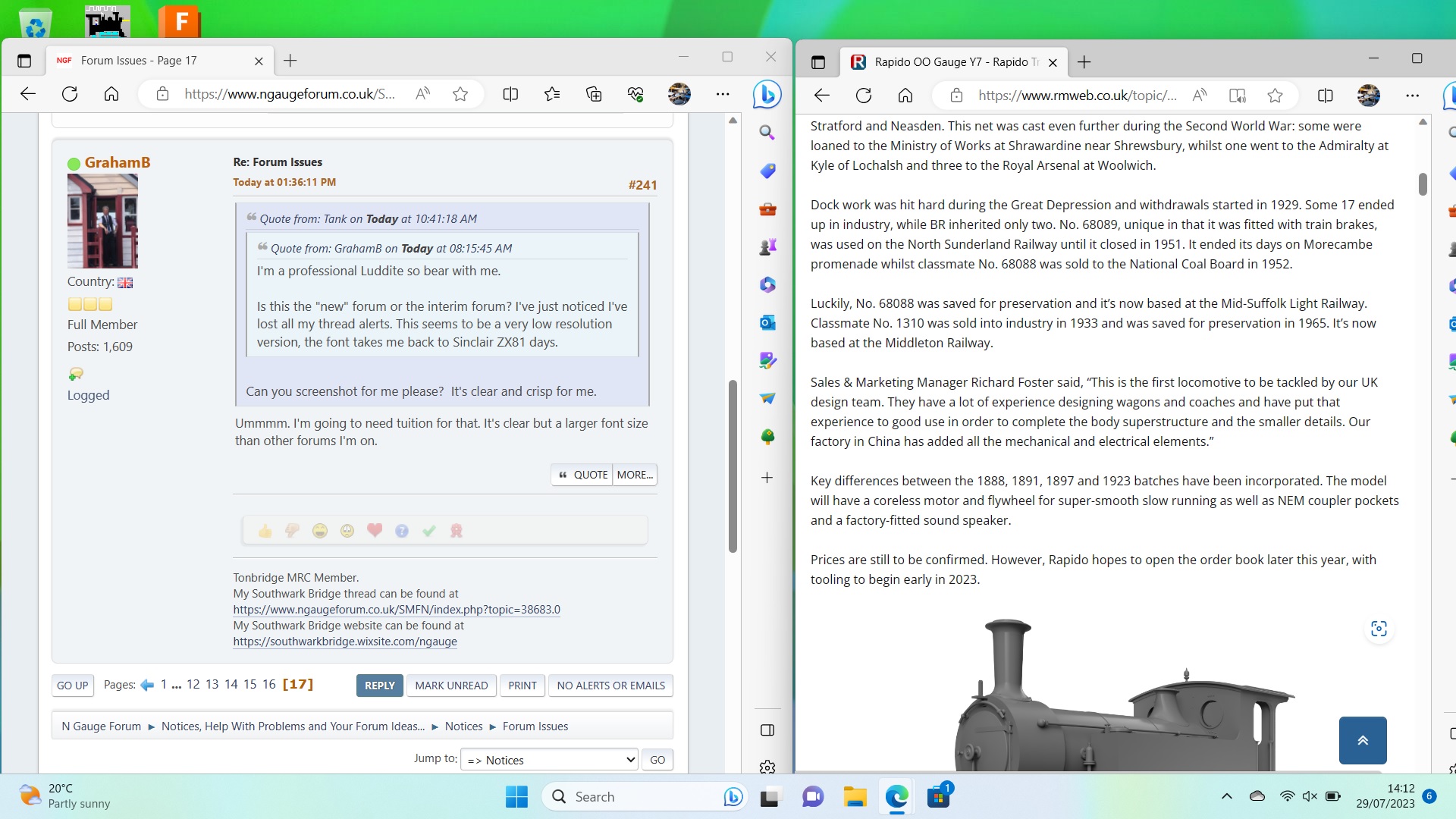1456x819 pixels.
Task: Open the Edge sidebar Games chess icon
Action: (x=767, y=246)
